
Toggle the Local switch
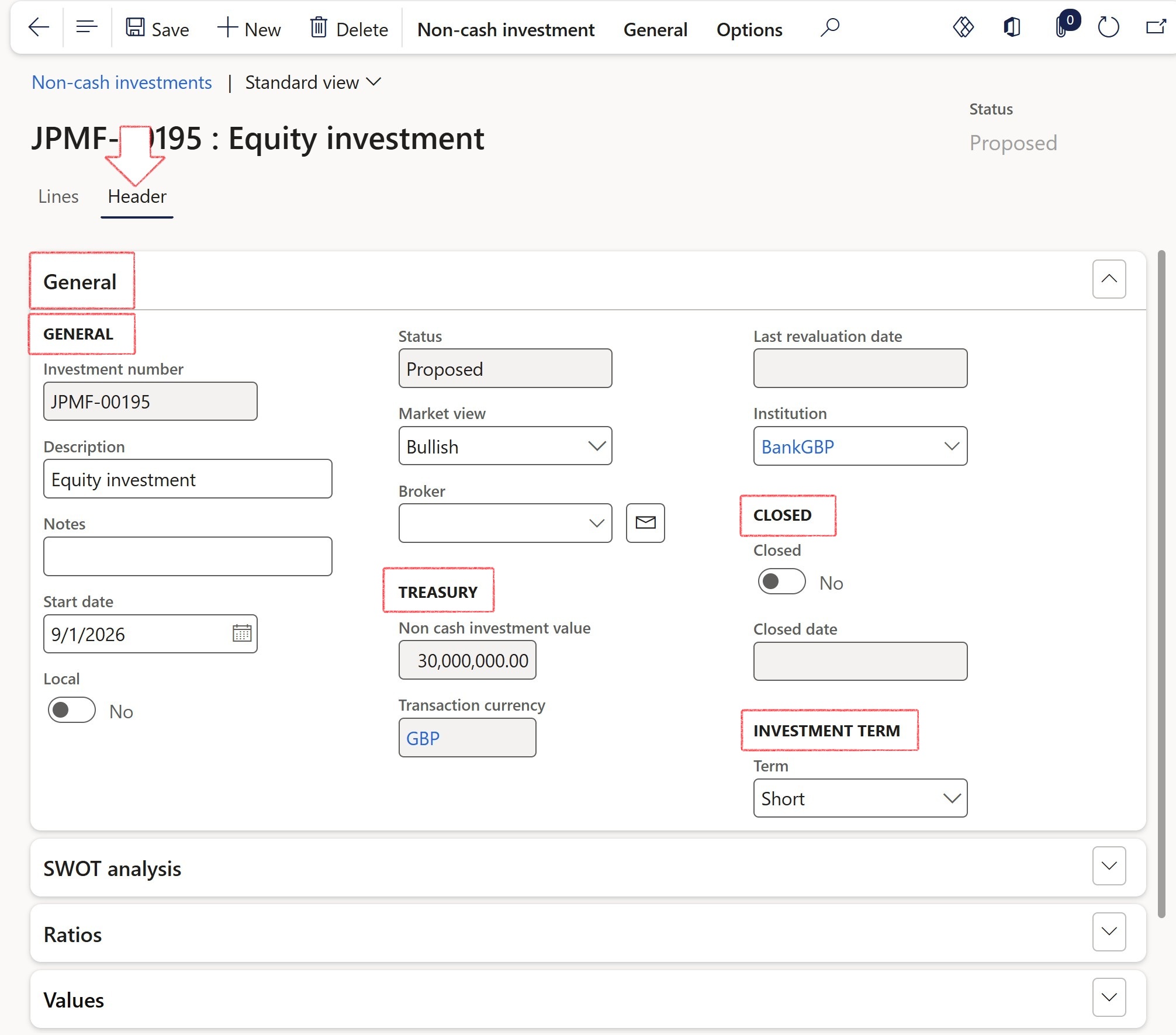click(x=72, y=710)
